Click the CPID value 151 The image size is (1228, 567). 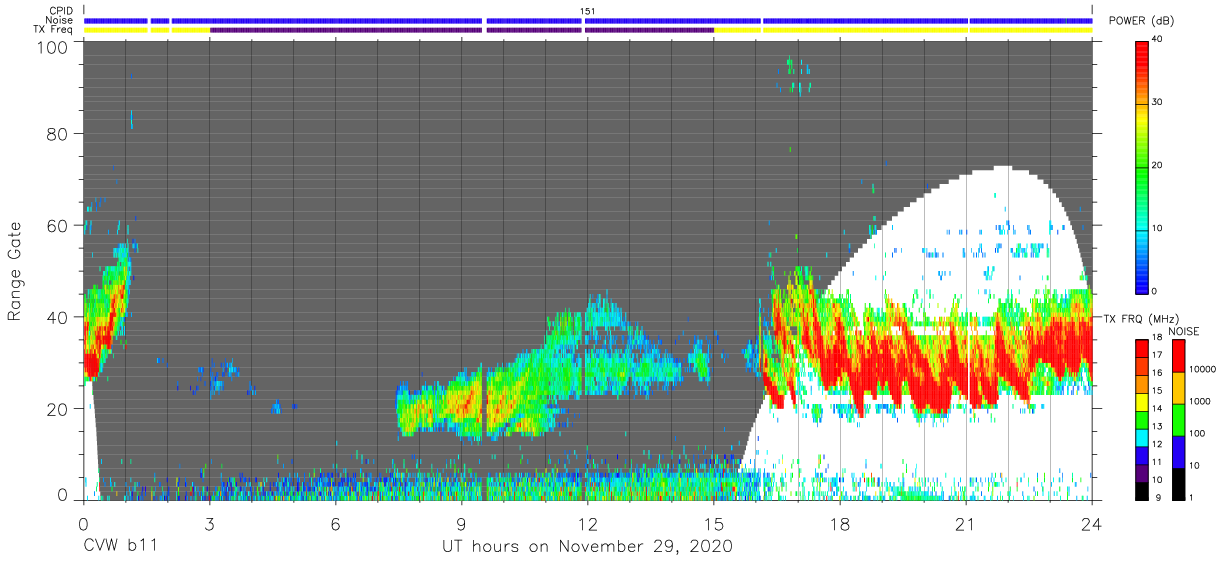(588, 11)
